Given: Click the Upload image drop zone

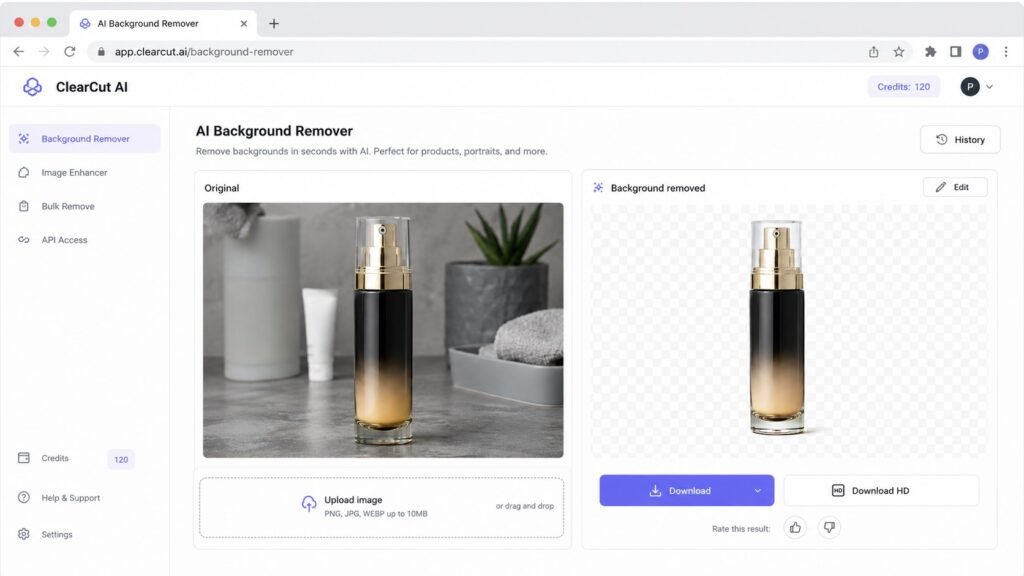Looking at the screenshot, I should 381,507.
